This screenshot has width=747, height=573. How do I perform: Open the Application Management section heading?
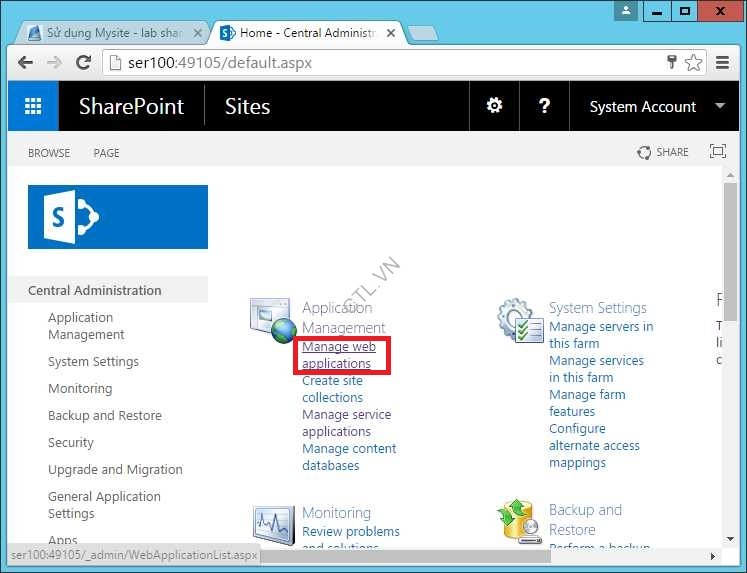[343, 317]
